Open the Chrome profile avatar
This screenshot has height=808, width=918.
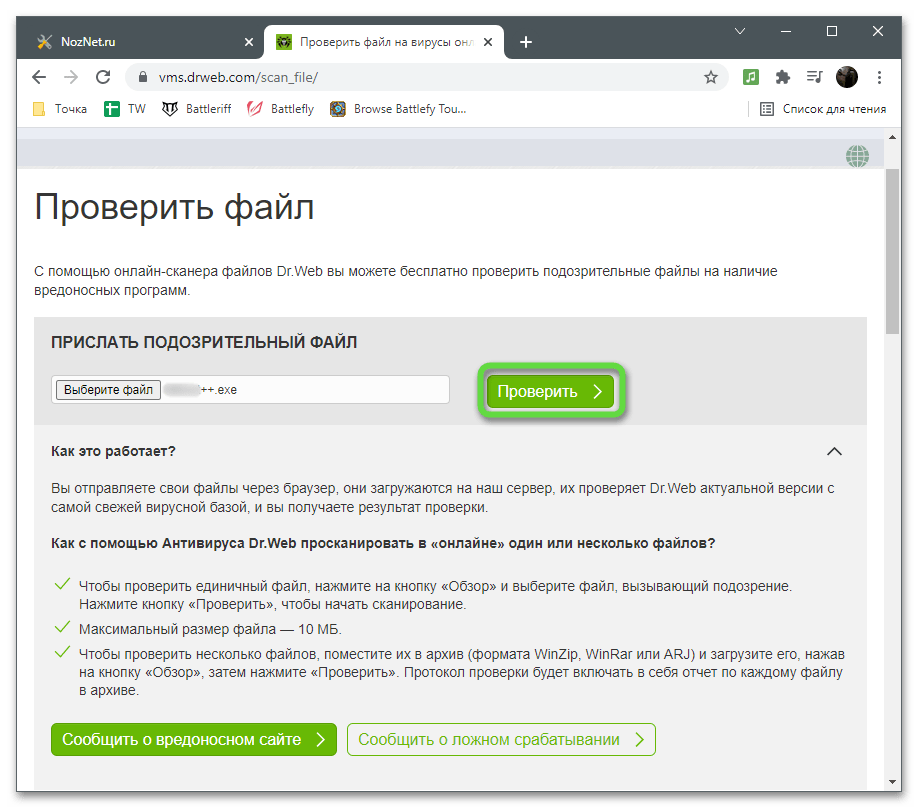click(847, 77)
